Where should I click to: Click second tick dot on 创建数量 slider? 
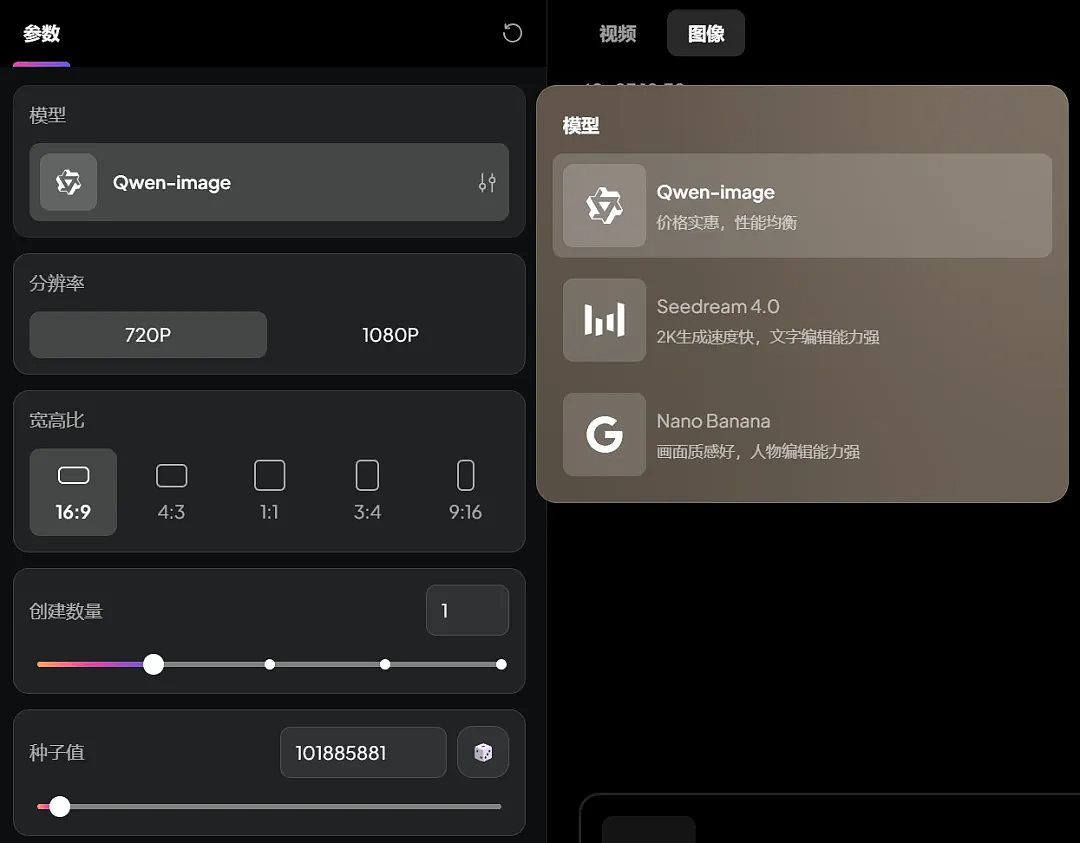(x=270, y=665)
